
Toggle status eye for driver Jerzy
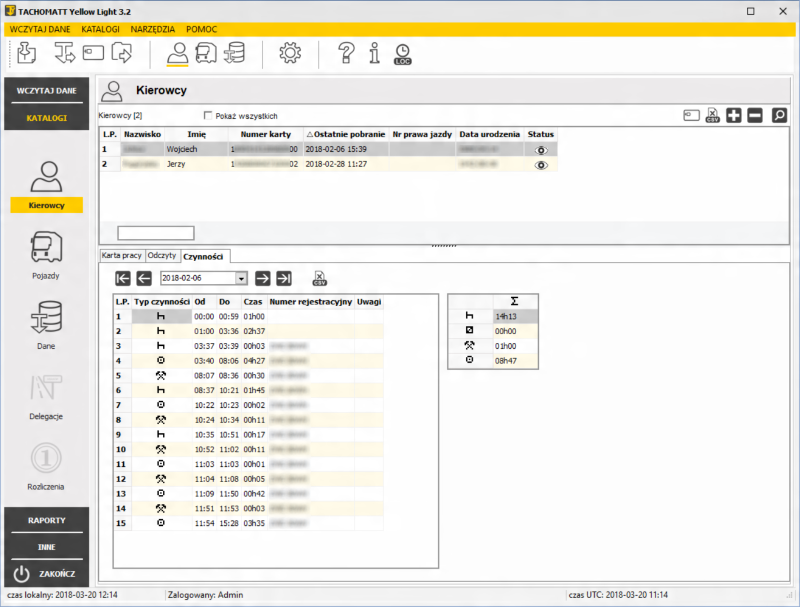541,164
